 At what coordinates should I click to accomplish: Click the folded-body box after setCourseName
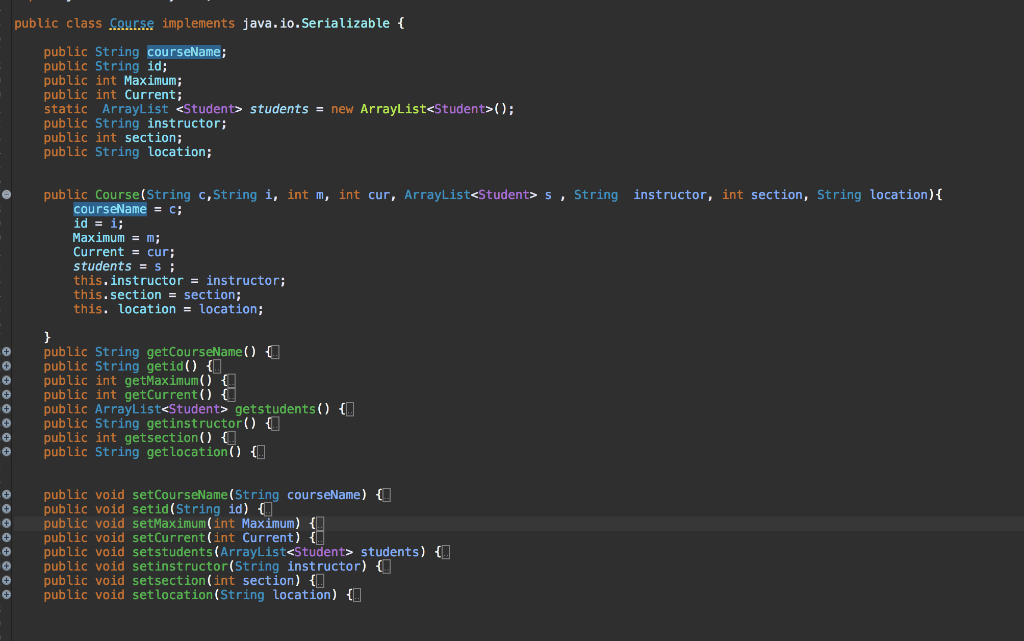tap(386, 495)
